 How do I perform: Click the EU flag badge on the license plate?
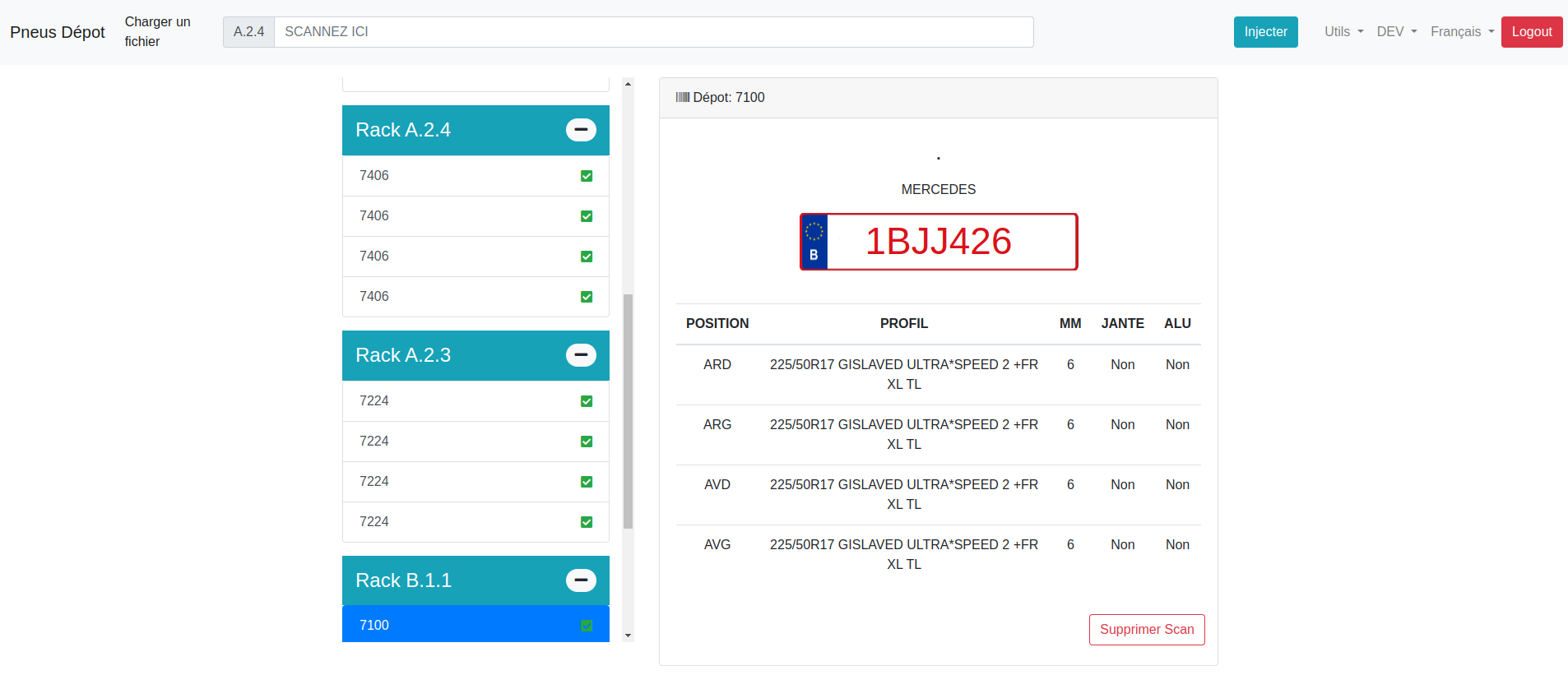click(814, 242)
